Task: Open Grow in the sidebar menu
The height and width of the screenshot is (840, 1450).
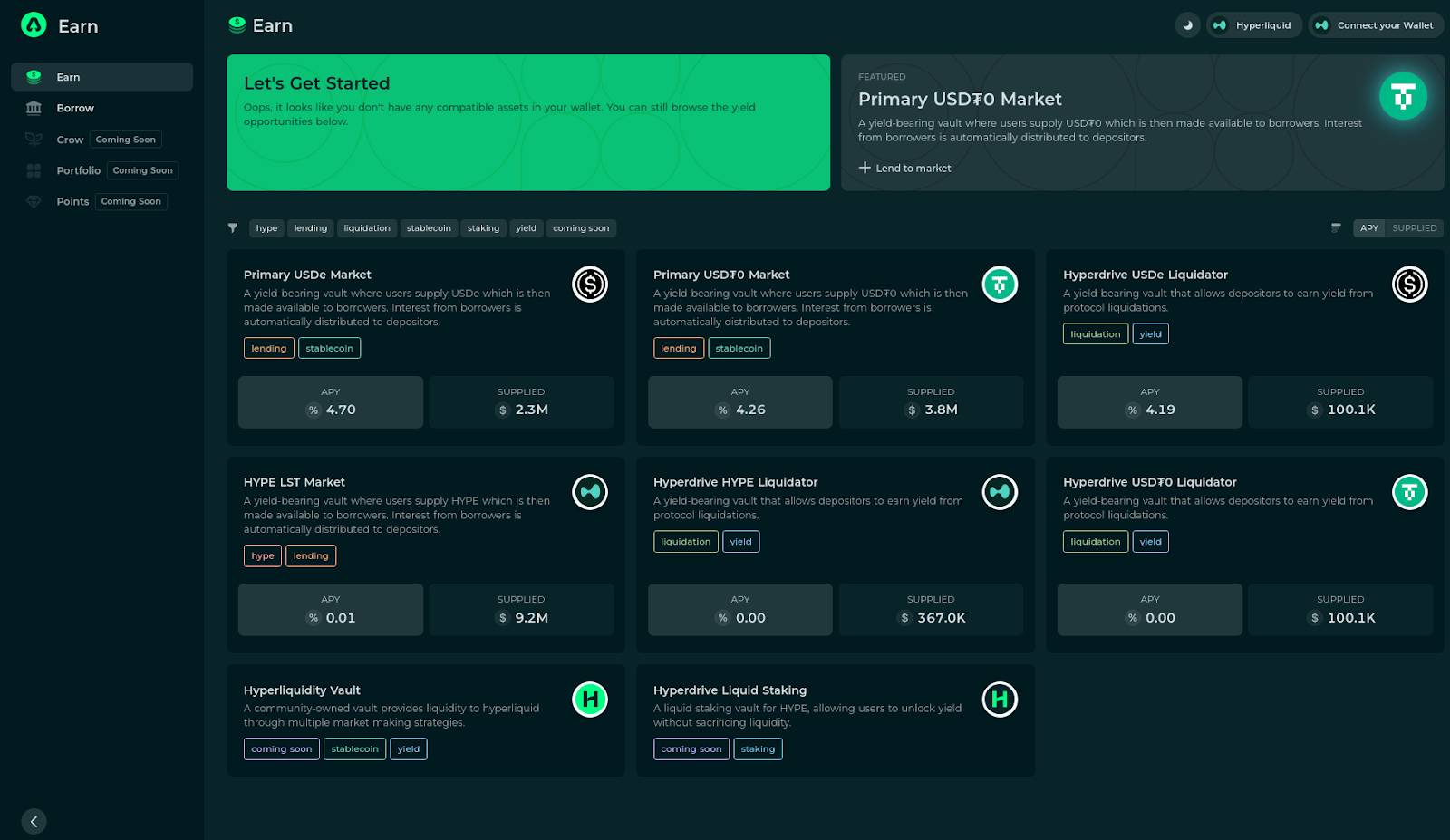Action: pyautogui.click(x=101, y=140)
